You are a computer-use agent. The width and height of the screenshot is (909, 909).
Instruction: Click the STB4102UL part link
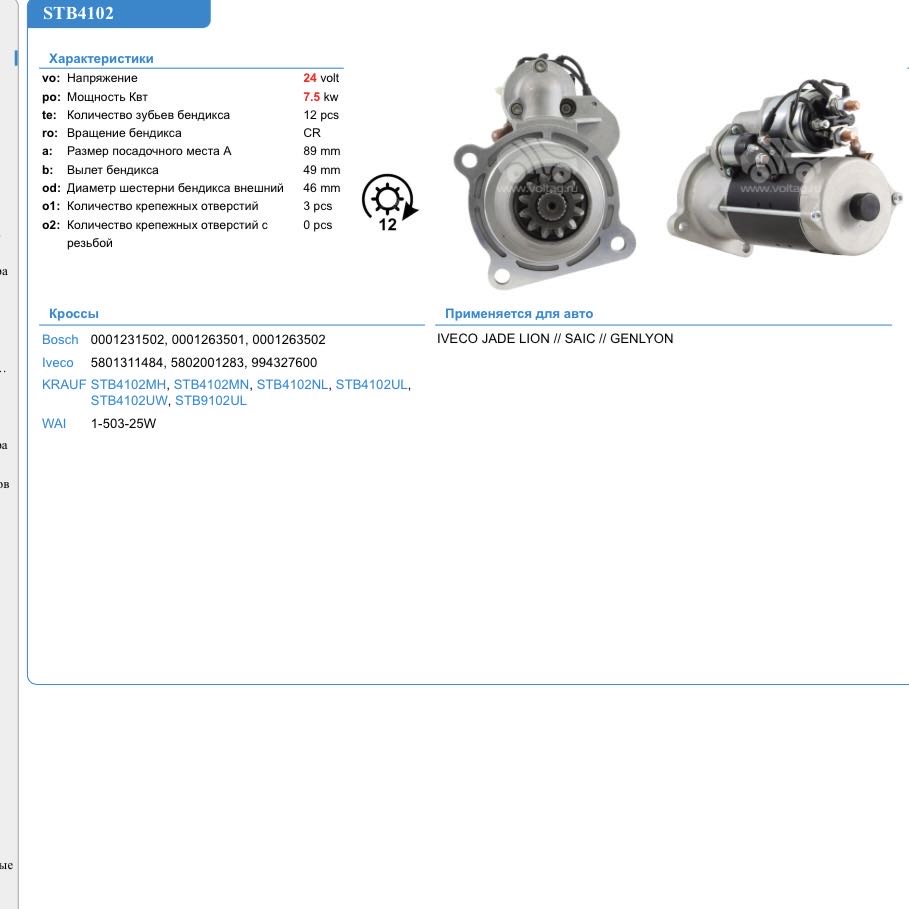371,385
